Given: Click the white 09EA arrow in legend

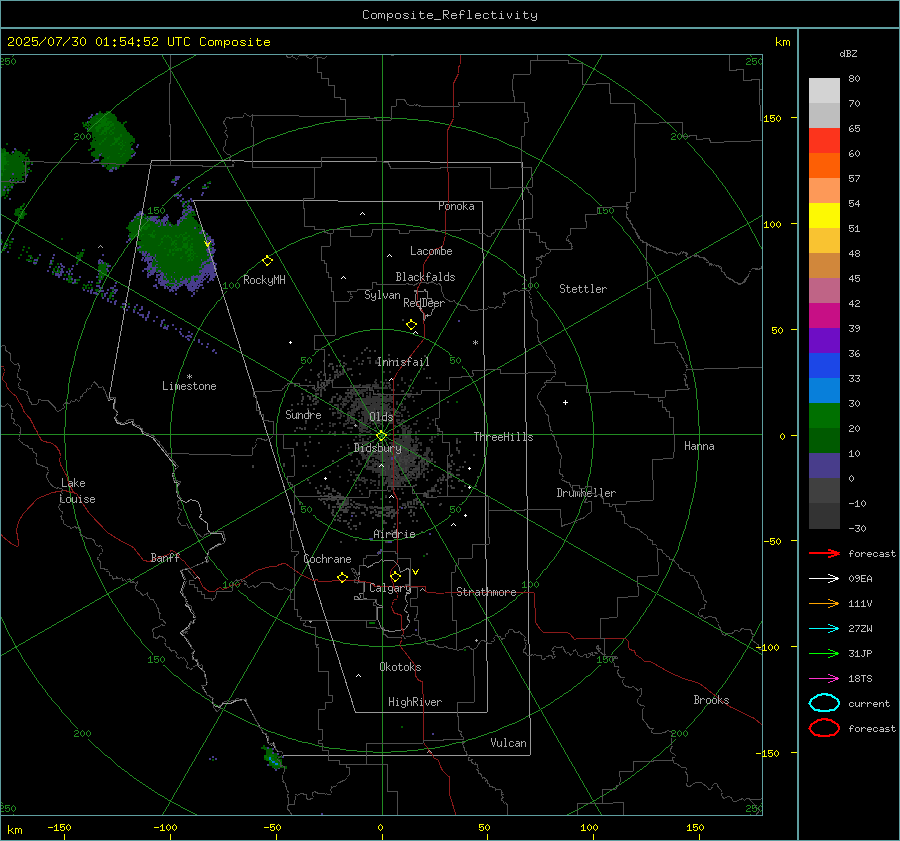Looking at the screenshot, I should click(824, 579).
